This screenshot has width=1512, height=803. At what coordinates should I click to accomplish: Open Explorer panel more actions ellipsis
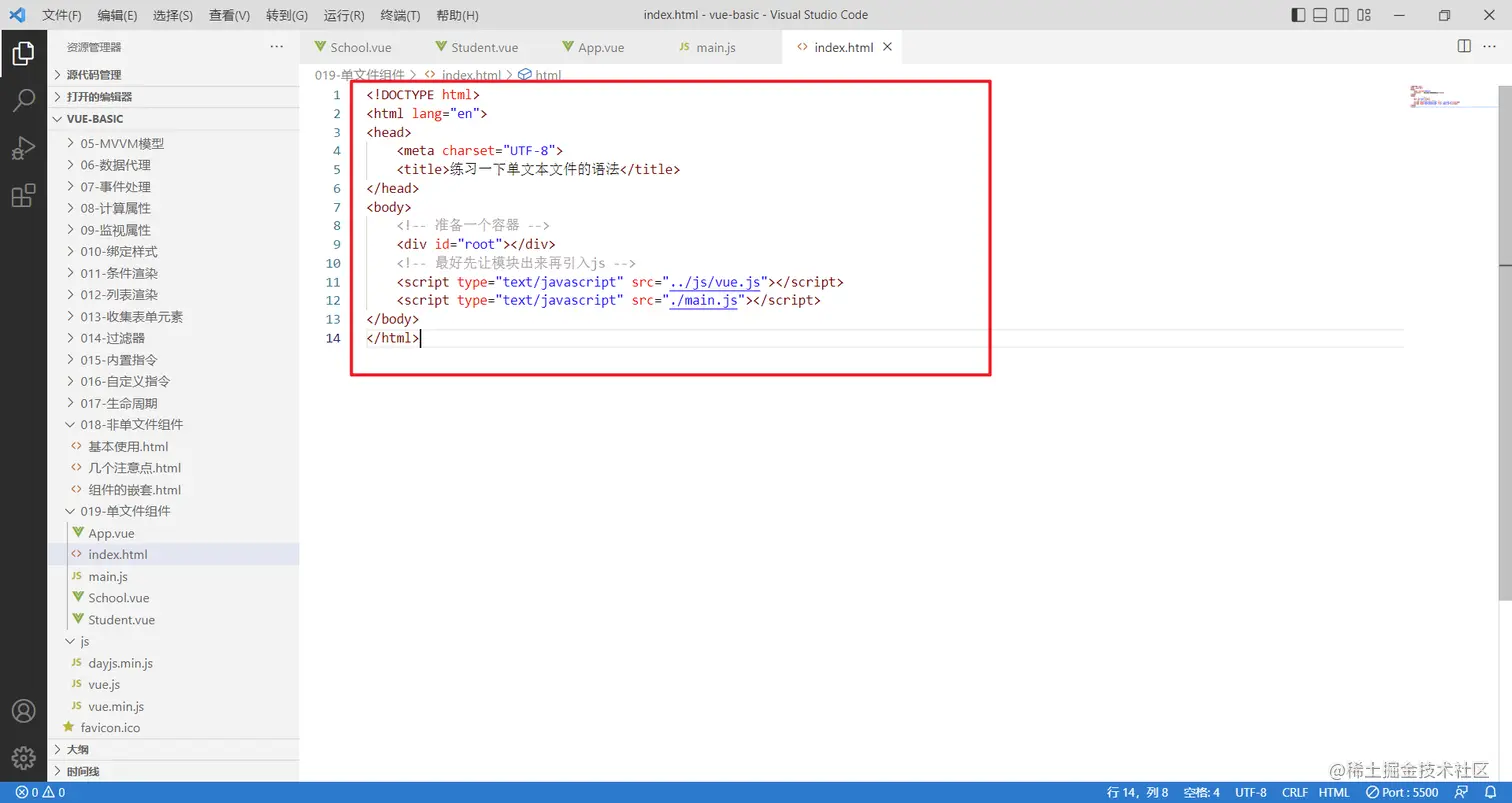[277, 47]
